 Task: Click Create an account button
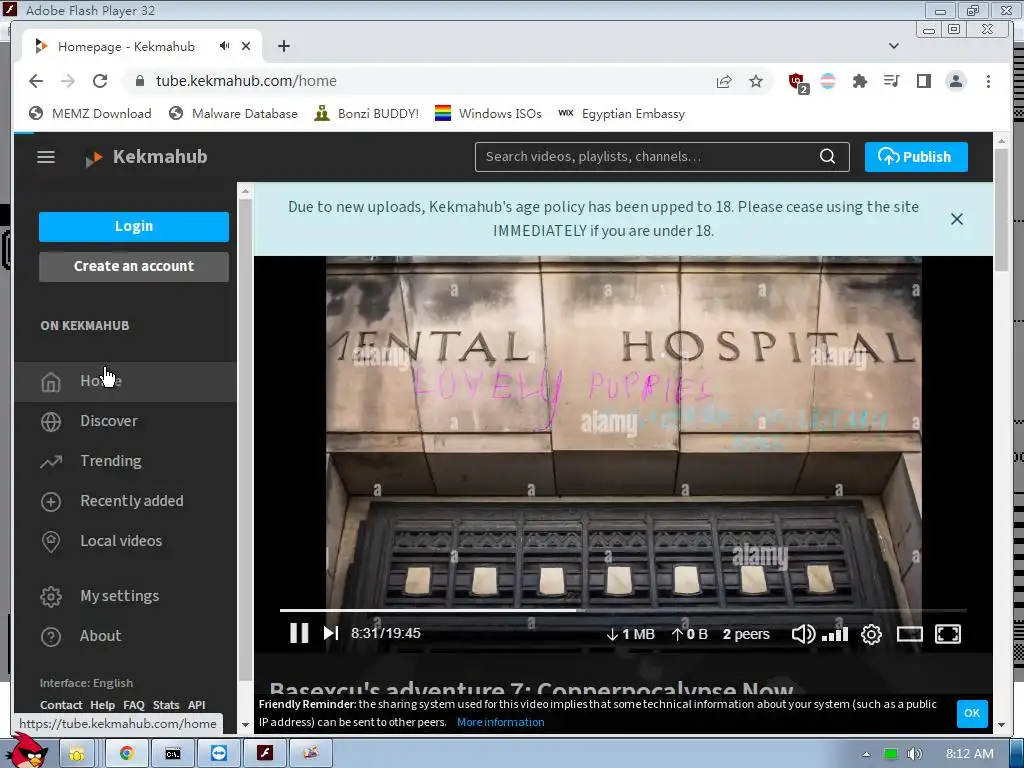point(134,266)
